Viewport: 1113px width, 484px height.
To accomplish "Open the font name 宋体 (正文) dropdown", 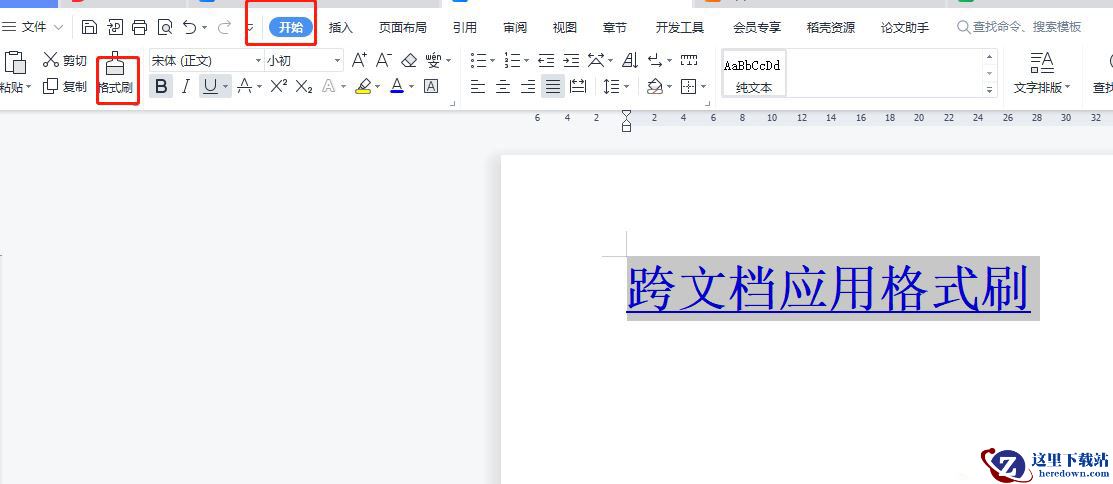I will coord(258,61).
